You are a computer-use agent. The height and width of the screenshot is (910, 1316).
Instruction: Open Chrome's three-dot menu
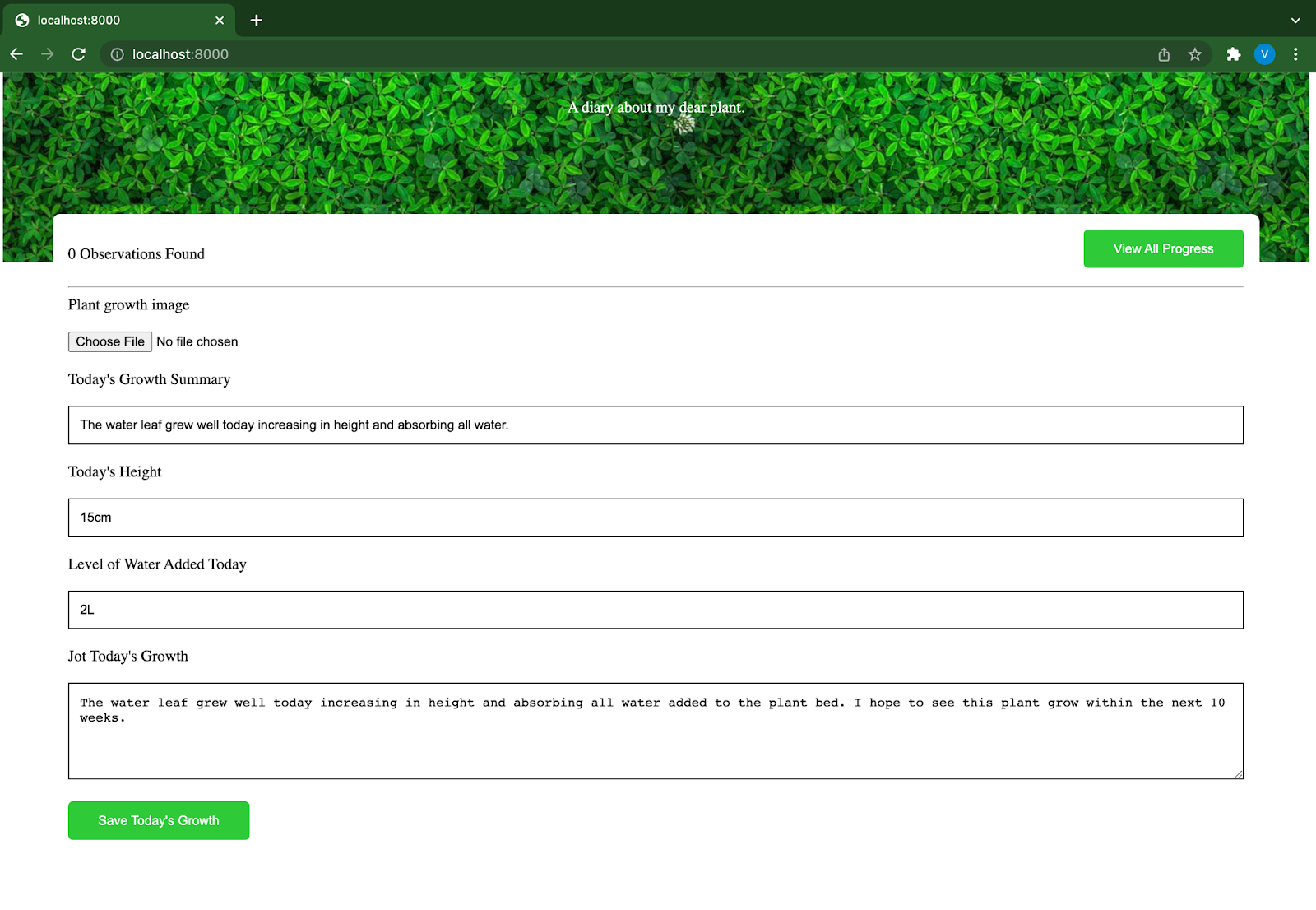[x=1295, y=53]
